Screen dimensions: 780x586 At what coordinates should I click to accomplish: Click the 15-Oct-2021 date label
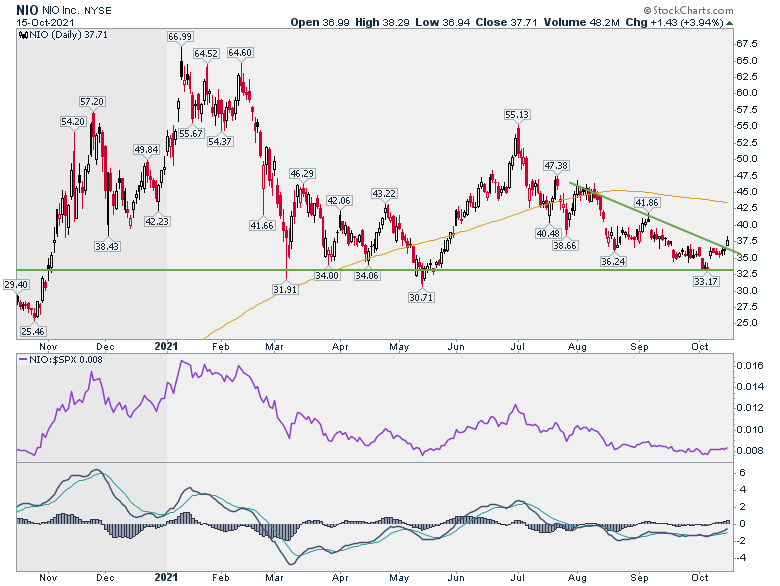tap(45, 23)
